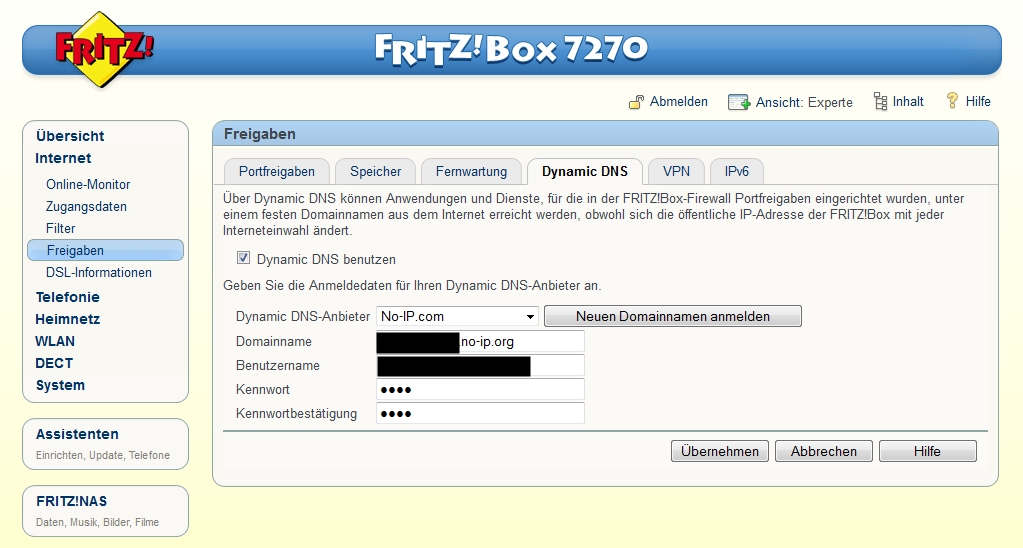Screen dimensions: 1023x548
Task: Click the Übernehmen button
Action: (720, 451)
